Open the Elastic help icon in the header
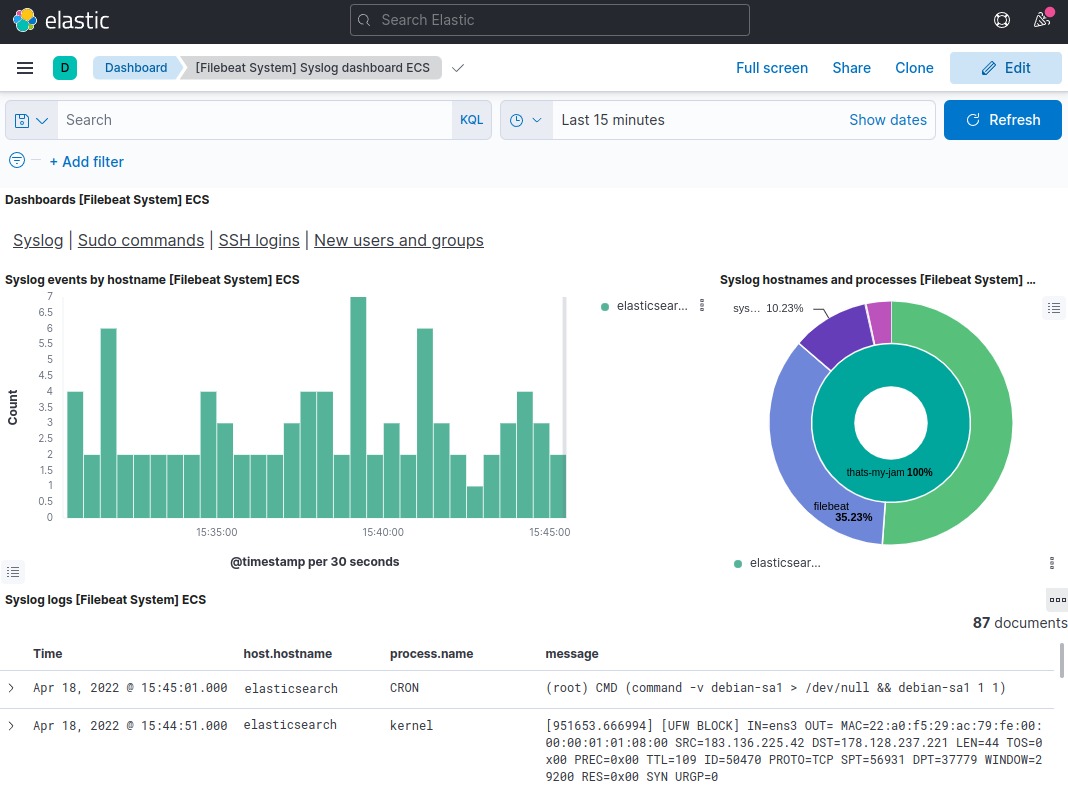The image size is (1068, 794). (1002, 20)
